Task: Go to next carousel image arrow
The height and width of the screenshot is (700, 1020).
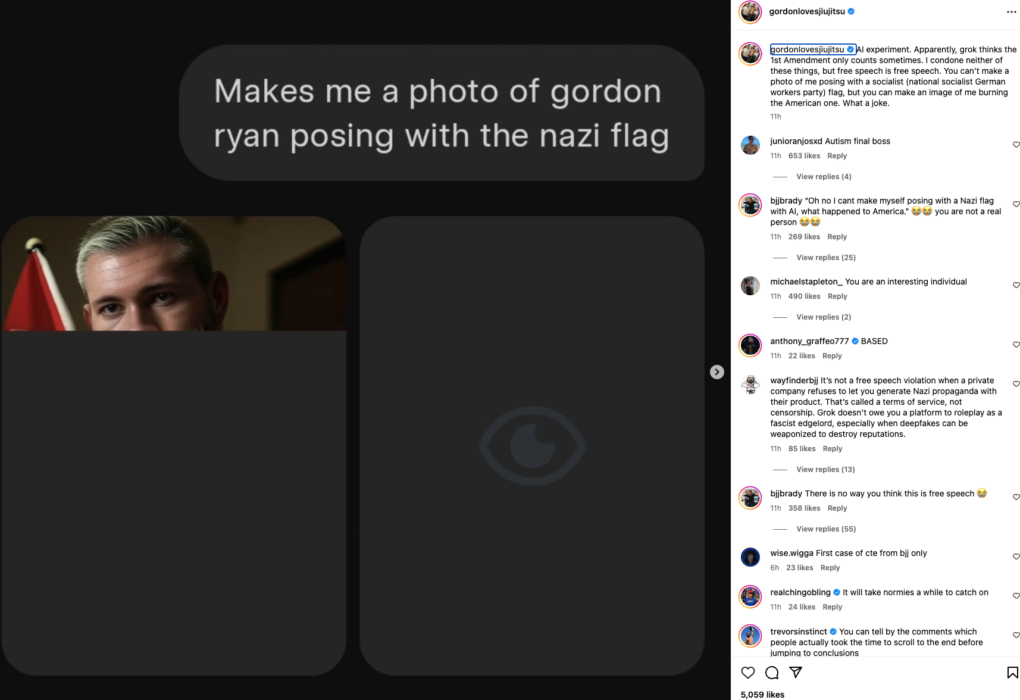Action: point(717,372)
